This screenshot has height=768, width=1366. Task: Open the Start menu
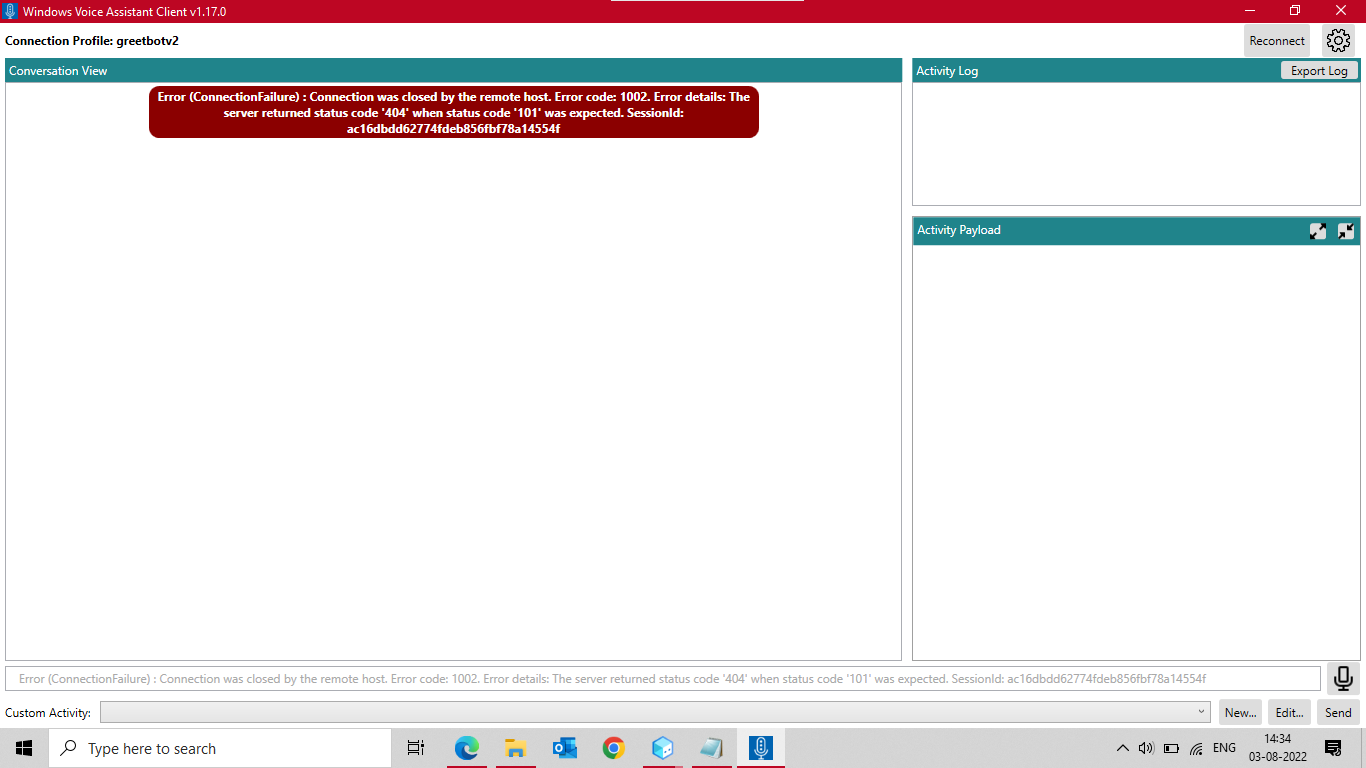pos(22,747)
